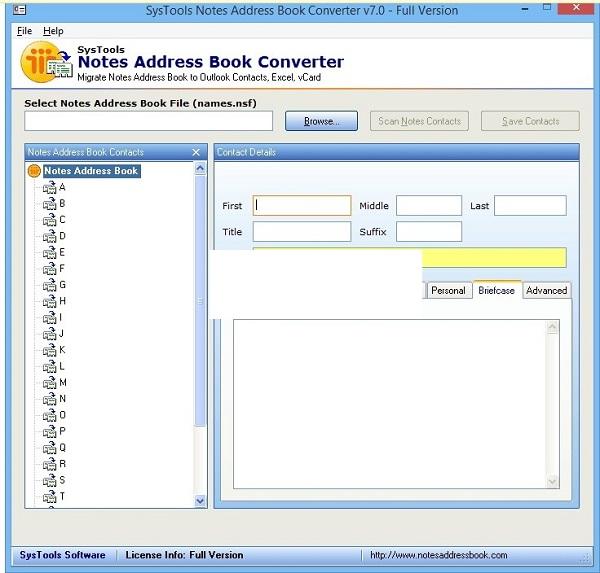Viewport: 600px width, 573px height.
Task: Select the Notes Address Book tree root
Action: click(x=91, y=171)
